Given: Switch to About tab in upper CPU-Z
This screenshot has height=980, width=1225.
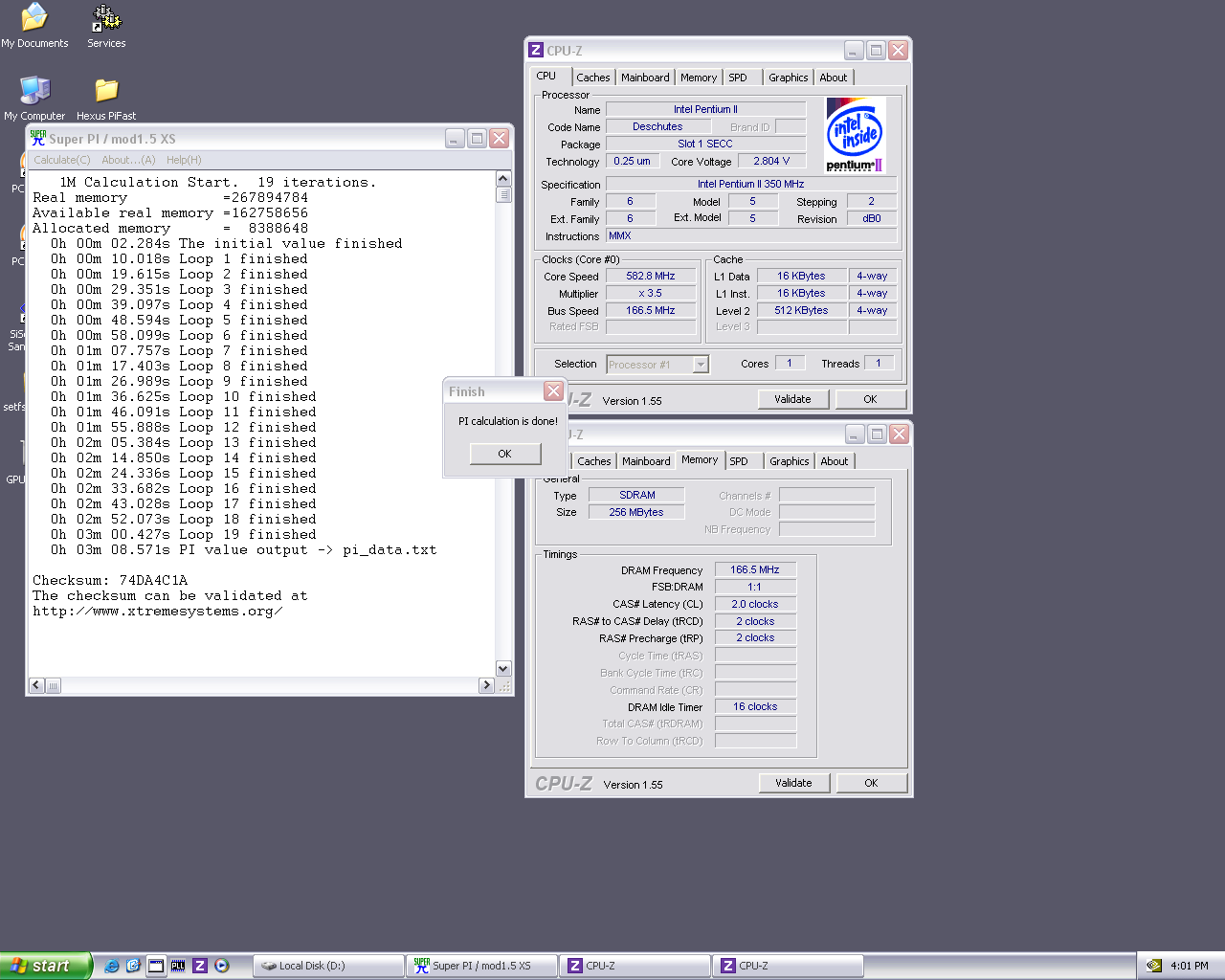Looking at the screenshot, I should [834, 78].
